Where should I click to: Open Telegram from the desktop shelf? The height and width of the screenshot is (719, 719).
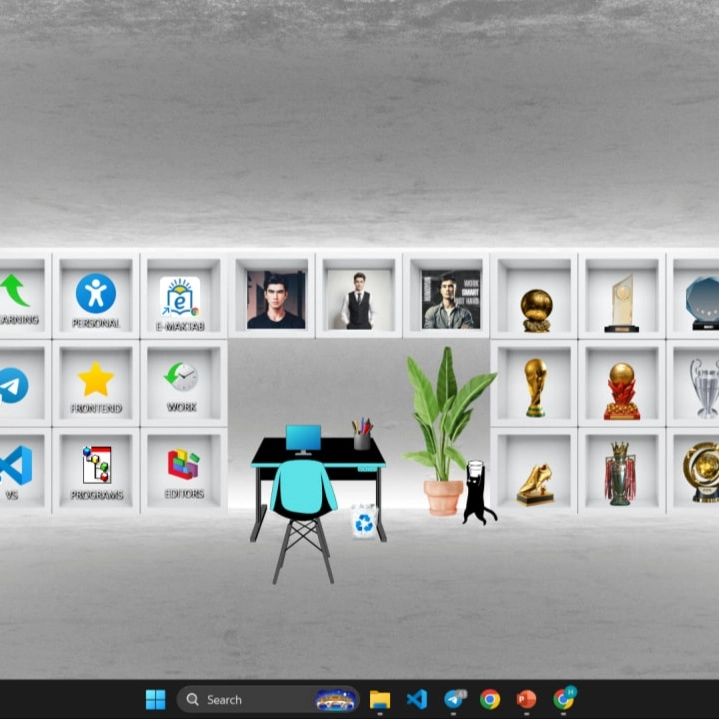click(x=12, y=385)
